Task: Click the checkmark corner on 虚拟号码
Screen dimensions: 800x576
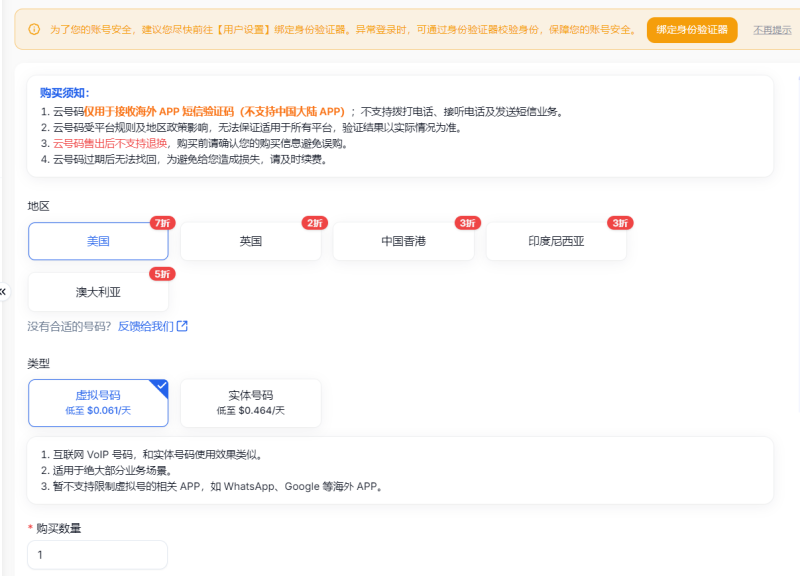Action: click(161, 387)
